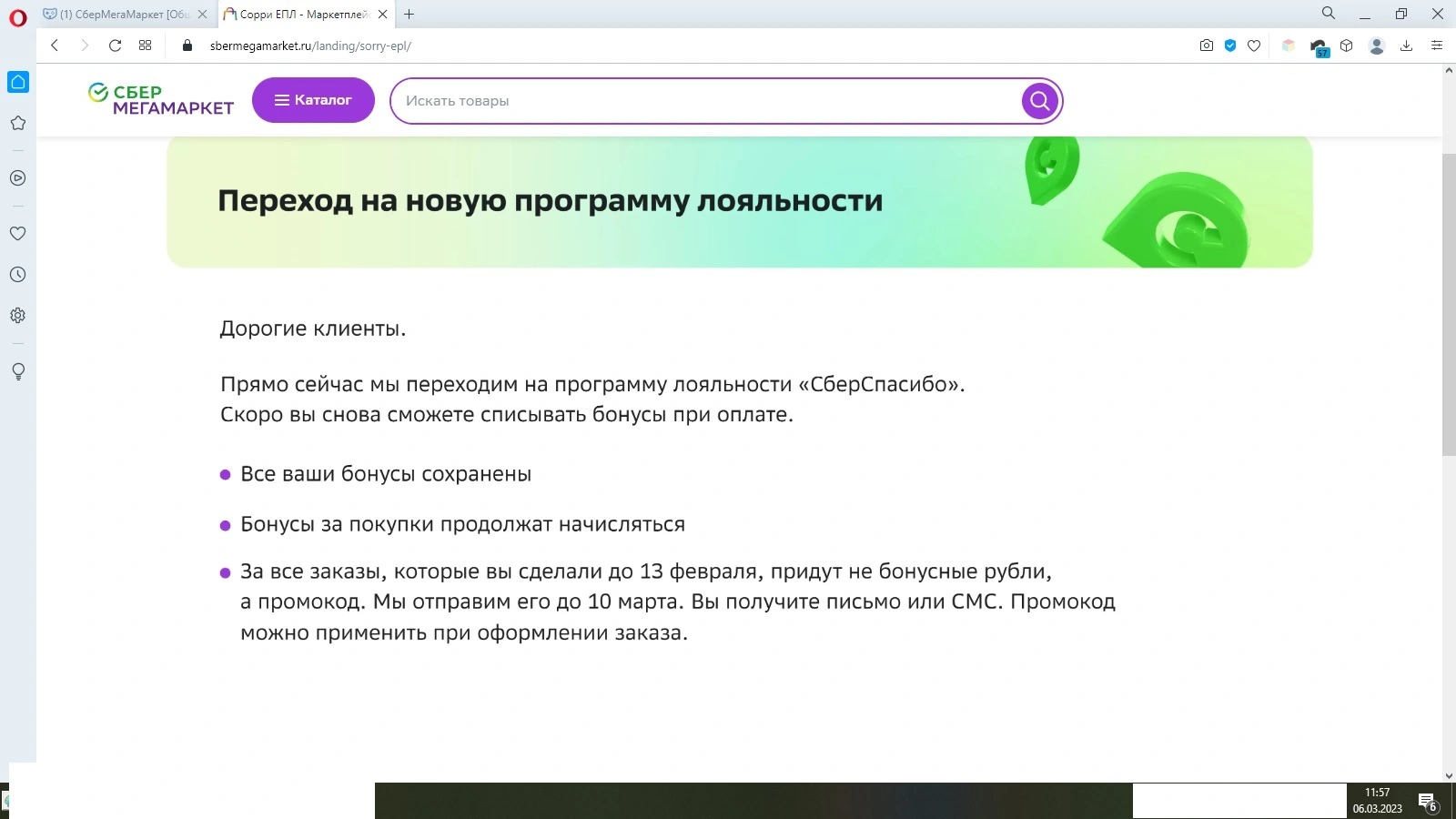Open the extension icon with badge 57

tap(1319, 46)
